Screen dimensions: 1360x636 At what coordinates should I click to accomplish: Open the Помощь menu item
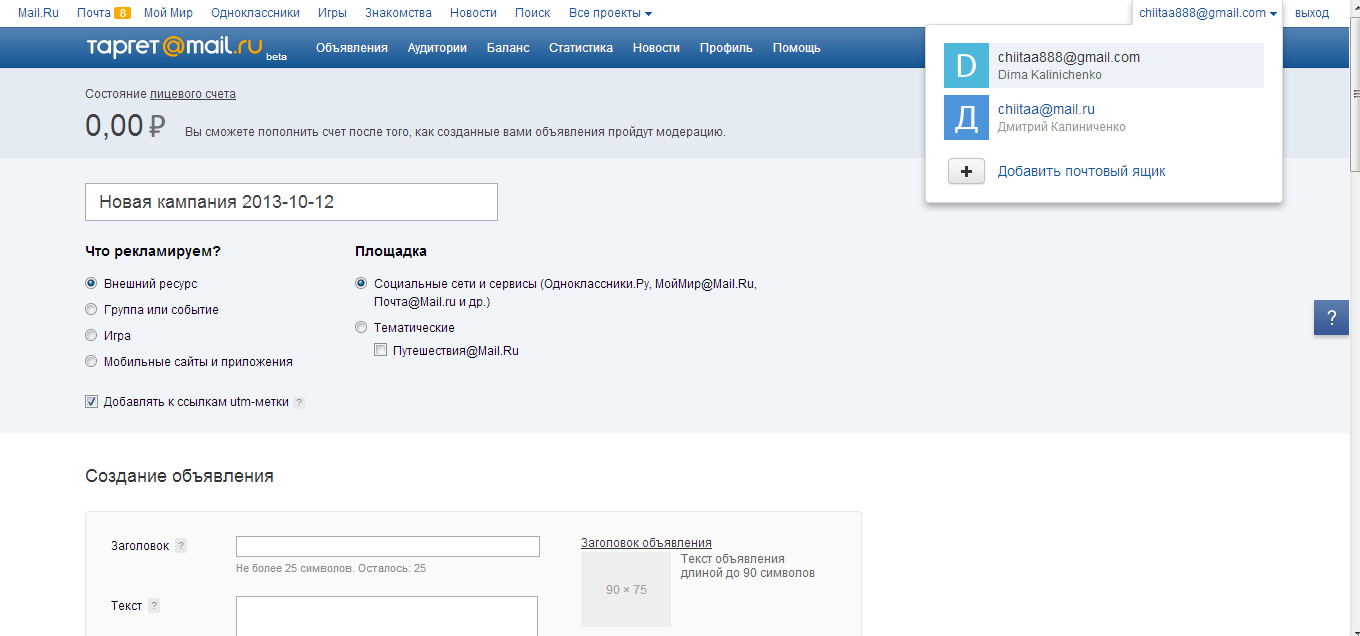coord(797,48)
